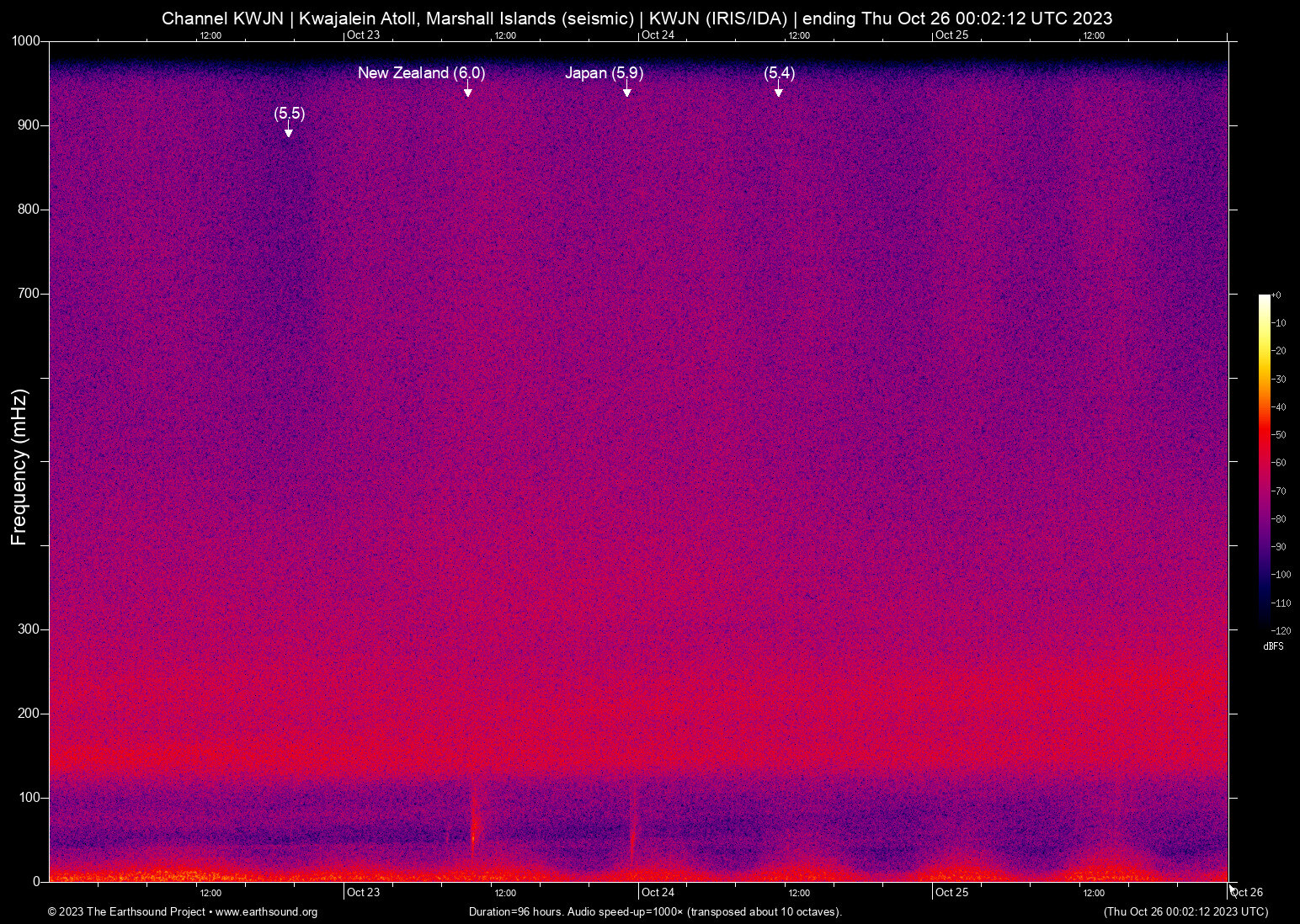Image resolution: width=1300 pixels, height=924 pixels.
Task: Click the 300 frequency axis label
Action: pos(29,629)
